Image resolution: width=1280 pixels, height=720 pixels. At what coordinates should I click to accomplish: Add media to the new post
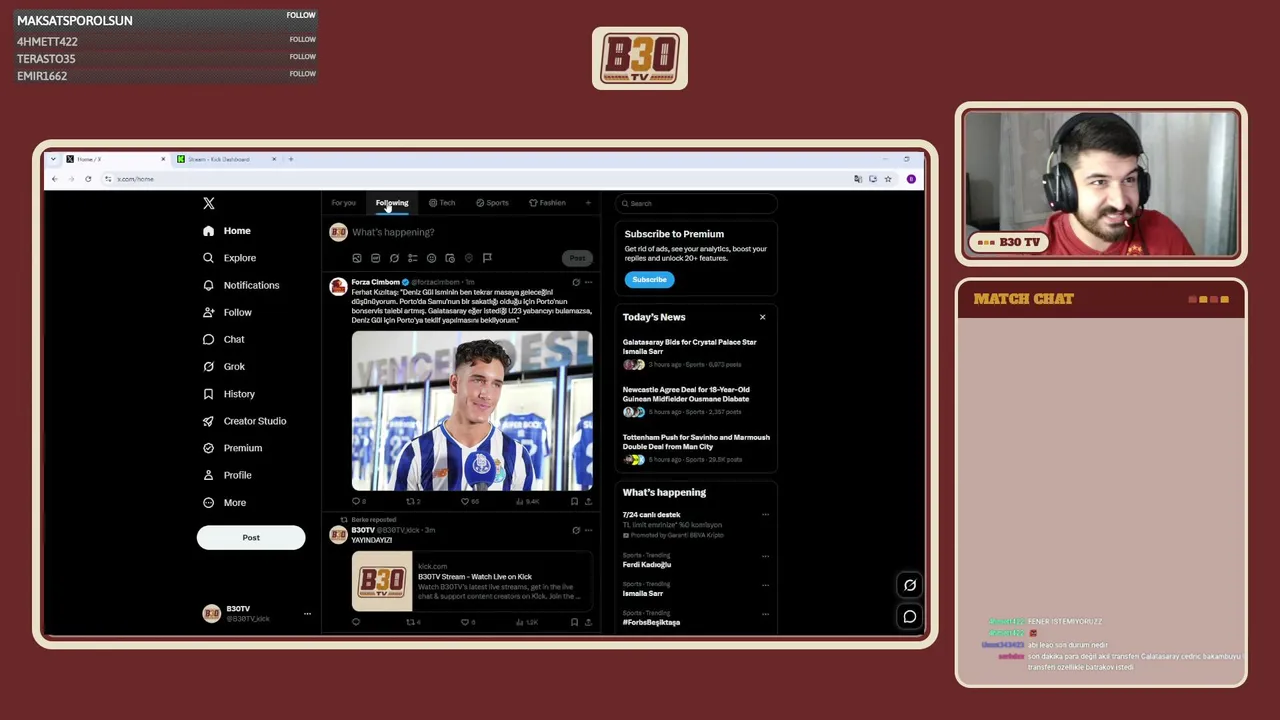tap(357, 258)
